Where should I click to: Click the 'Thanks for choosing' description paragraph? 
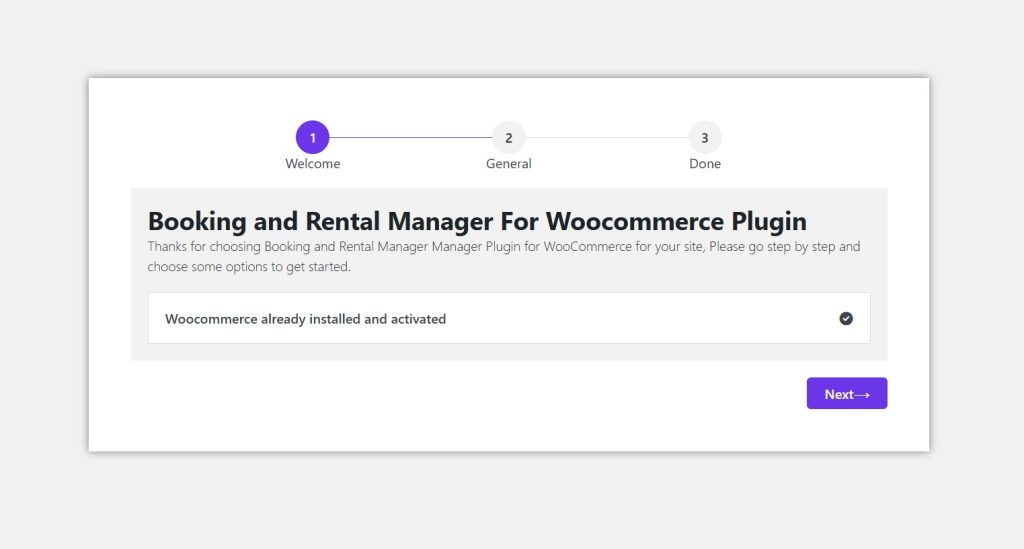(x=503, y=246)
